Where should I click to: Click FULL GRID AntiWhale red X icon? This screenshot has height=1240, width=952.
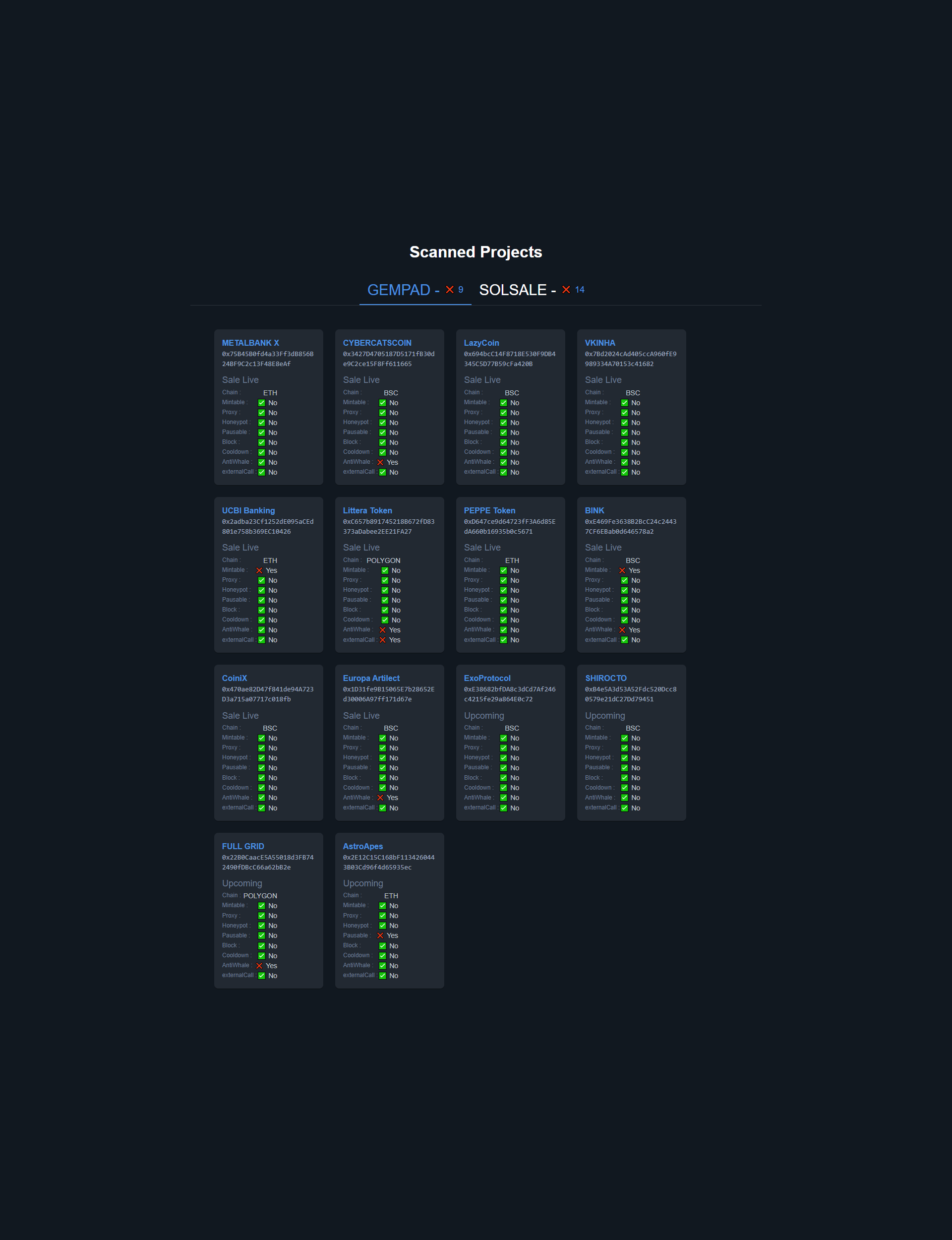coord(259,966)
